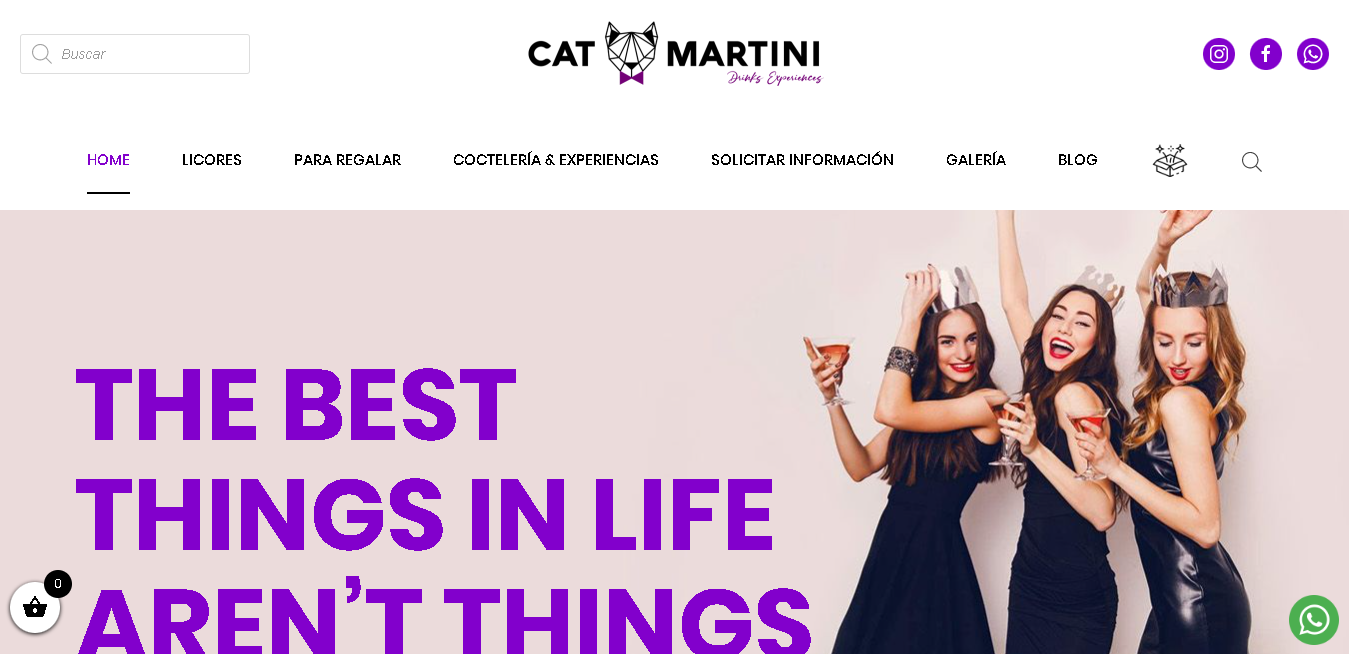Screen dimensions: 1349x654
Task: Click the magnifier search icon in navigation
Action: 1251,161
